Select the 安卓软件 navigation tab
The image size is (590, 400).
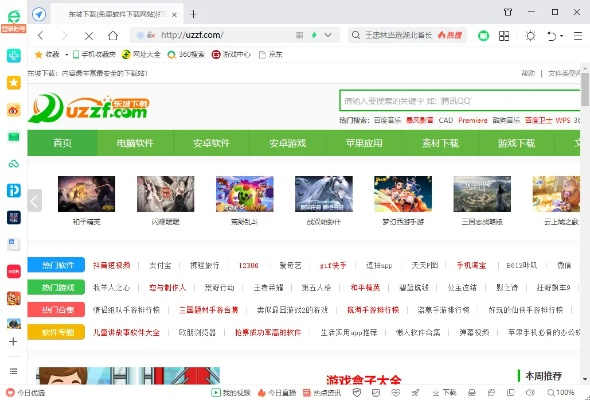(211, 143)
